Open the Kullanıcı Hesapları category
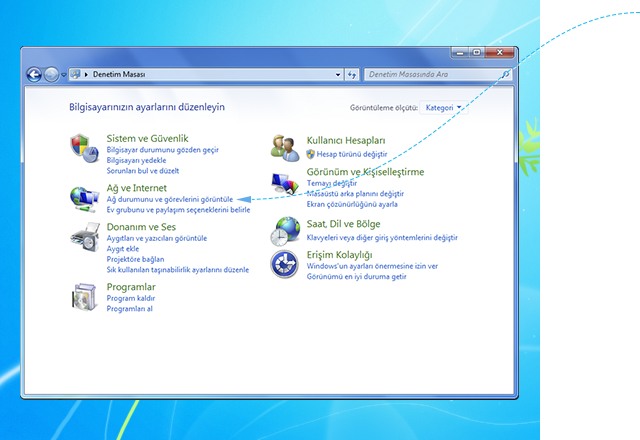 pyautogui.click(x=346, y=140)
